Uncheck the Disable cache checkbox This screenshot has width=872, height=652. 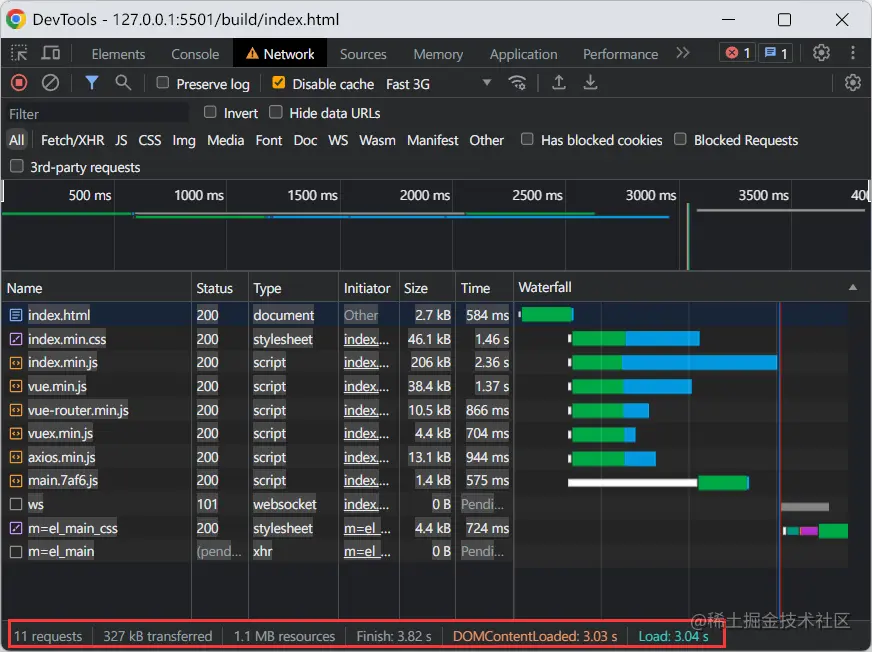tap(279, 83)
